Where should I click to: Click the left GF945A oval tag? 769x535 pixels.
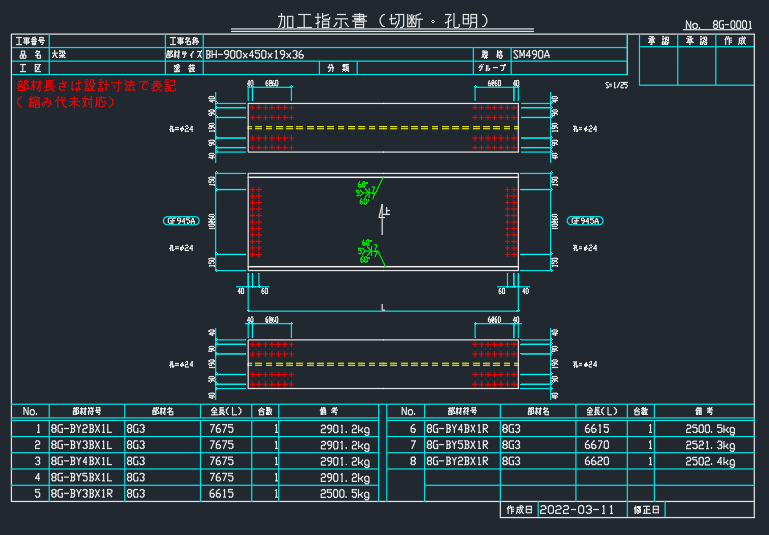coord(182,221)
